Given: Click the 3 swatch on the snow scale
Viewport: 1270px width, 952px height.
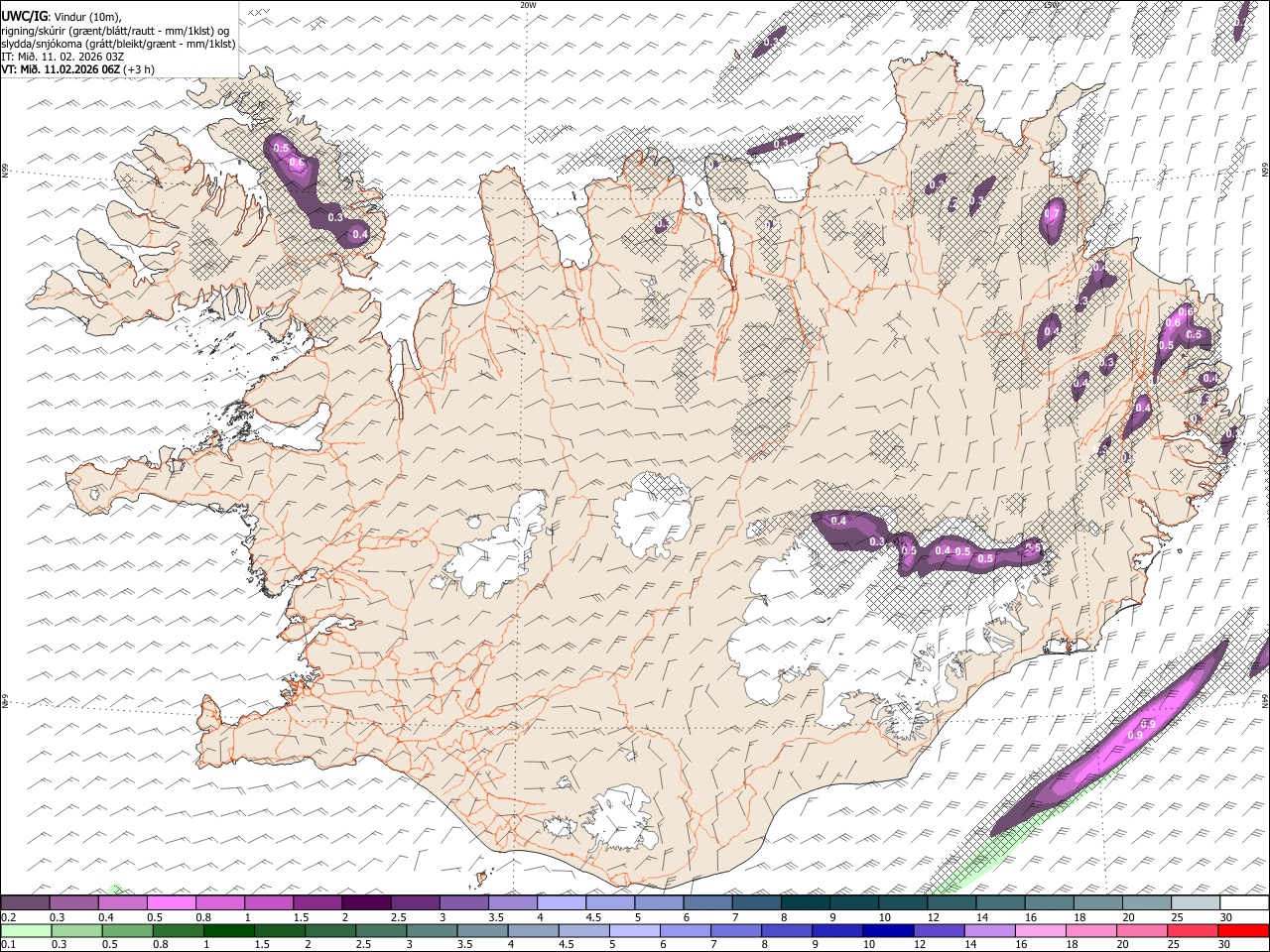Looking at the screenshot, I should pos(463,902).
